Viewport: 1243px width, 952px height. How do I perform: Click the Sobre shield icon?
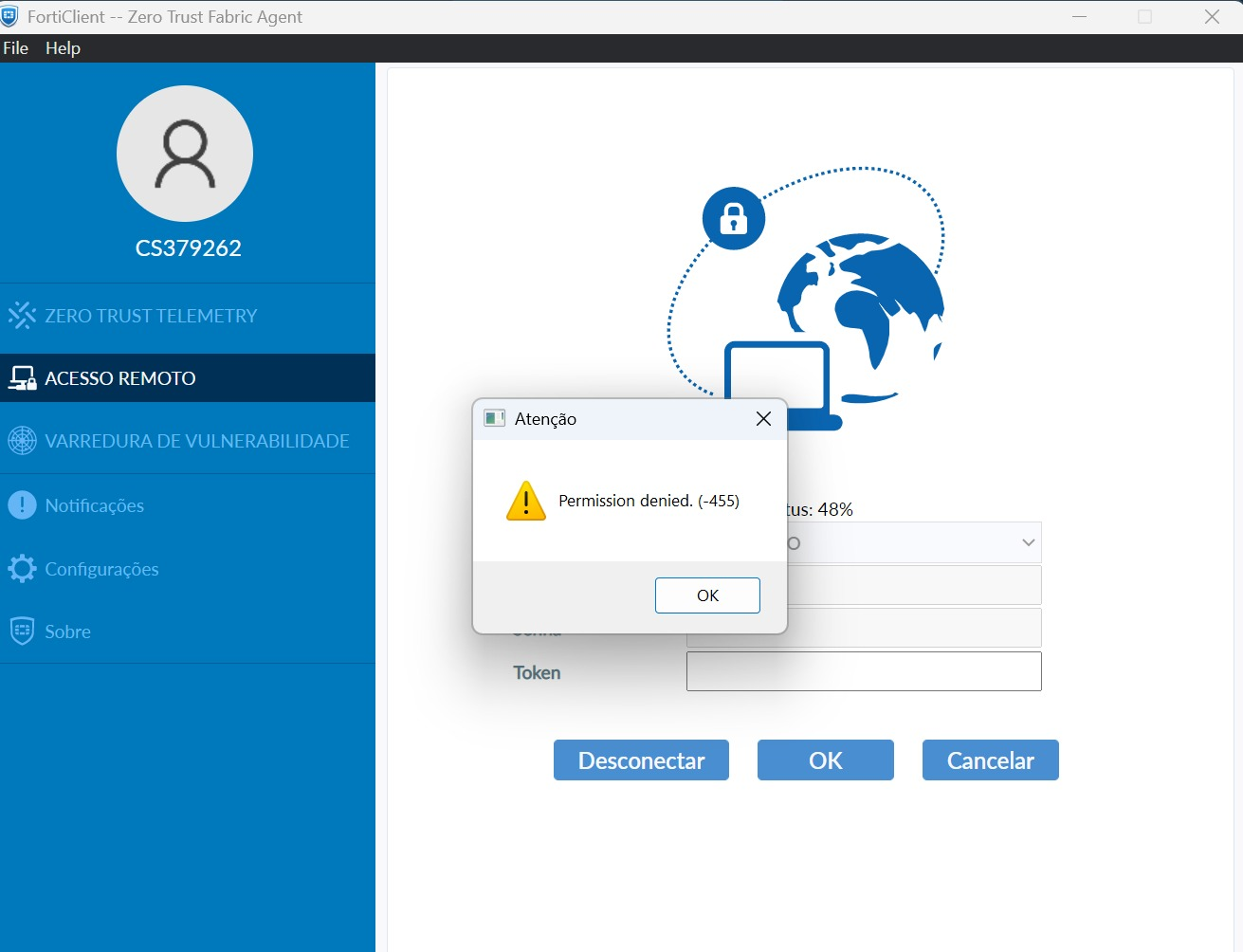[22, 632]
